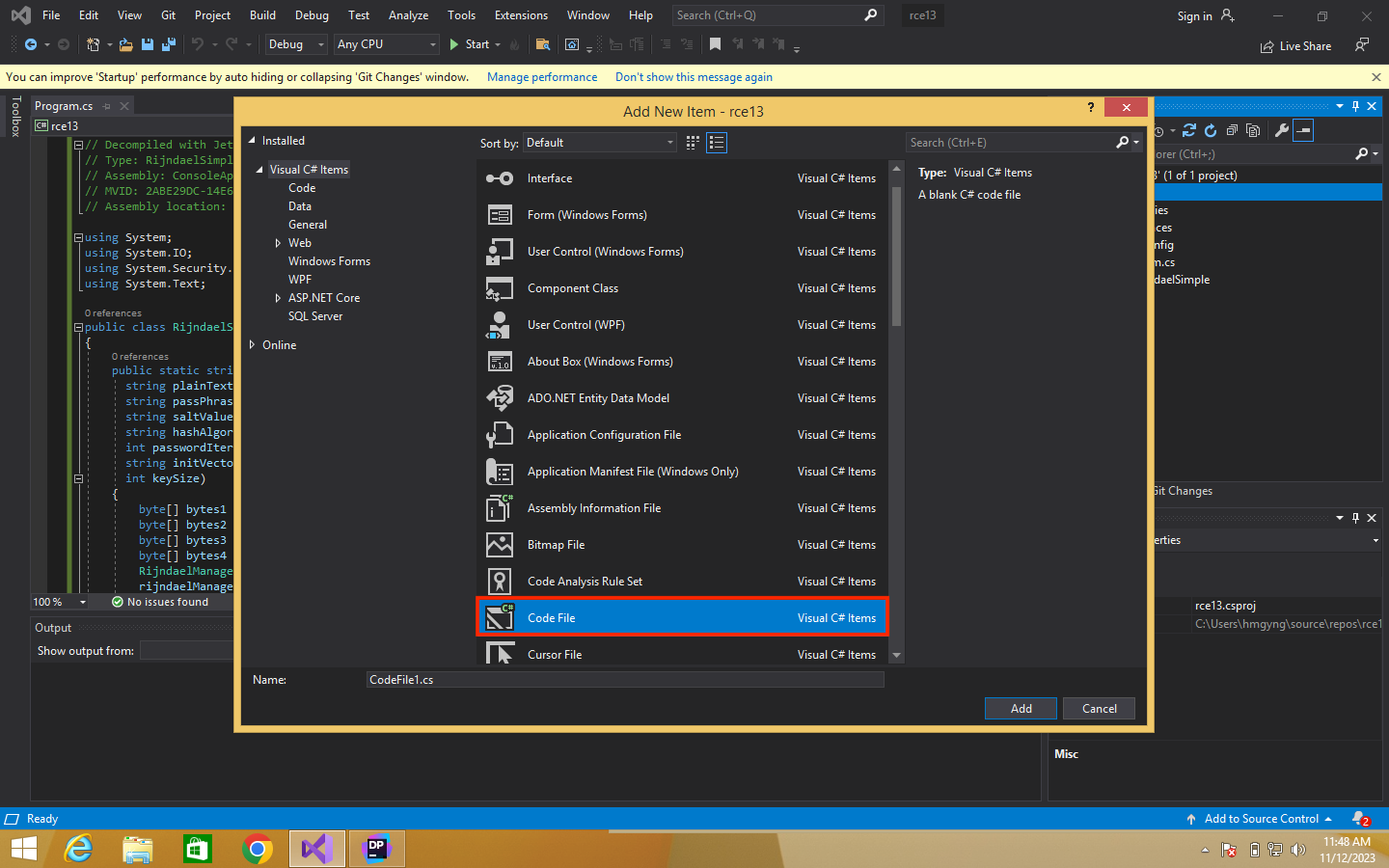Switch template view to small icons grid
The height and width of the screenshot is (868, 1389).
coord(693,143)
